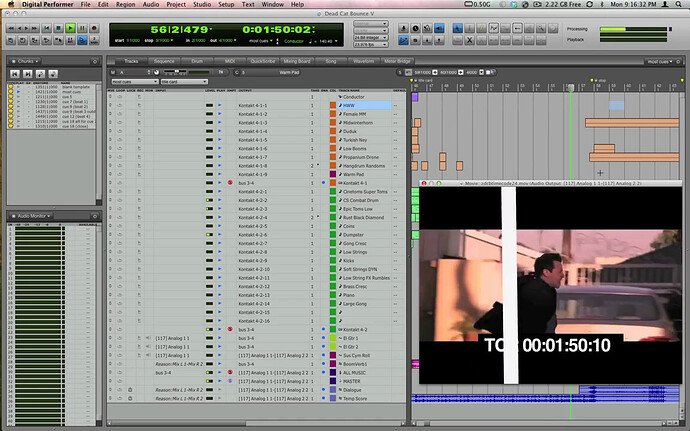
Task: Select the Hangdrum Randoms track name
Action: (x=364, y=166)
